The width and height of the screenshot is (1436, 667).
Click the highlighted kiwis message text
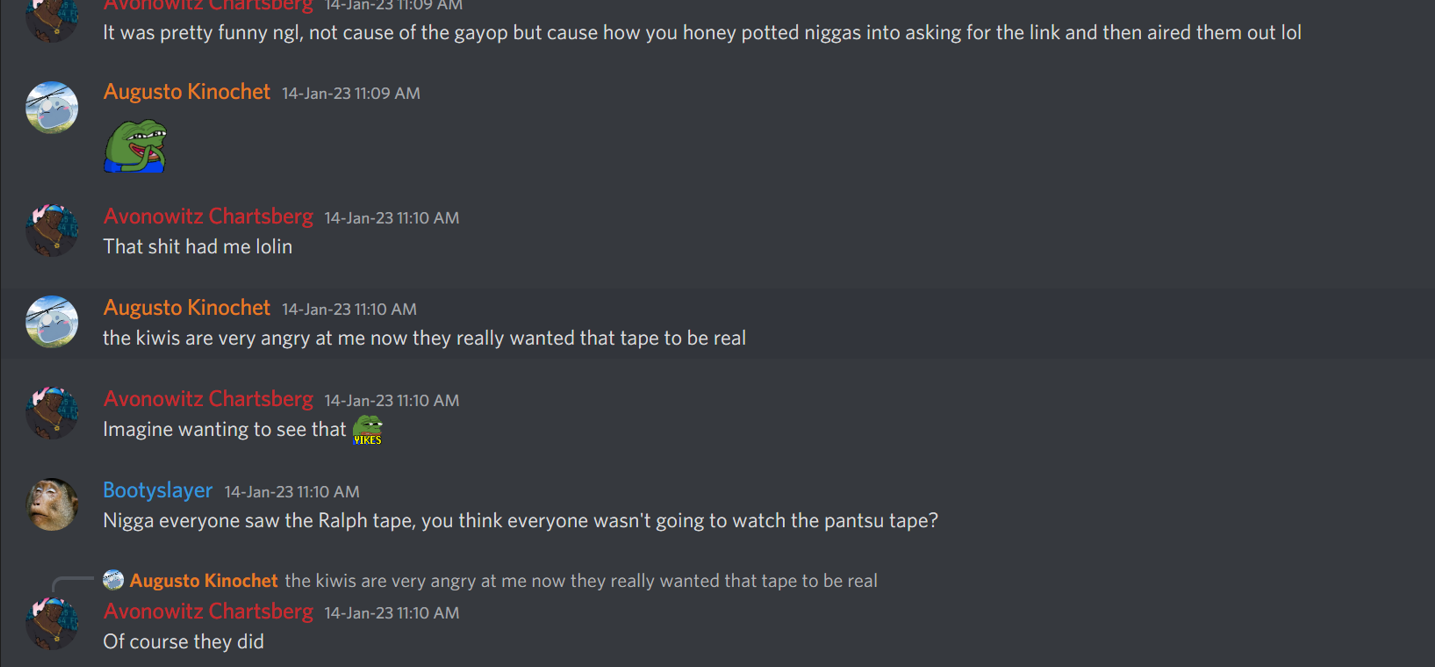(x=425, y=338)
